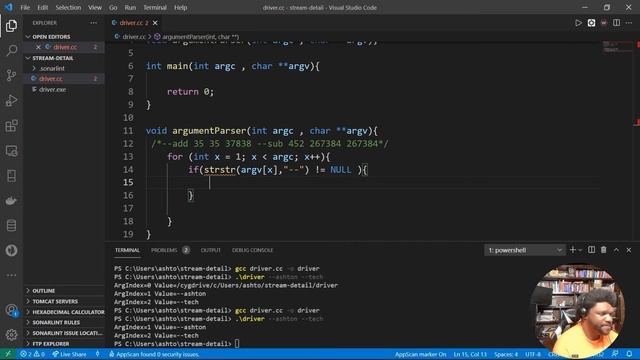
Task: Kill the terminal with trash icon
Action: tap(604, 250)
